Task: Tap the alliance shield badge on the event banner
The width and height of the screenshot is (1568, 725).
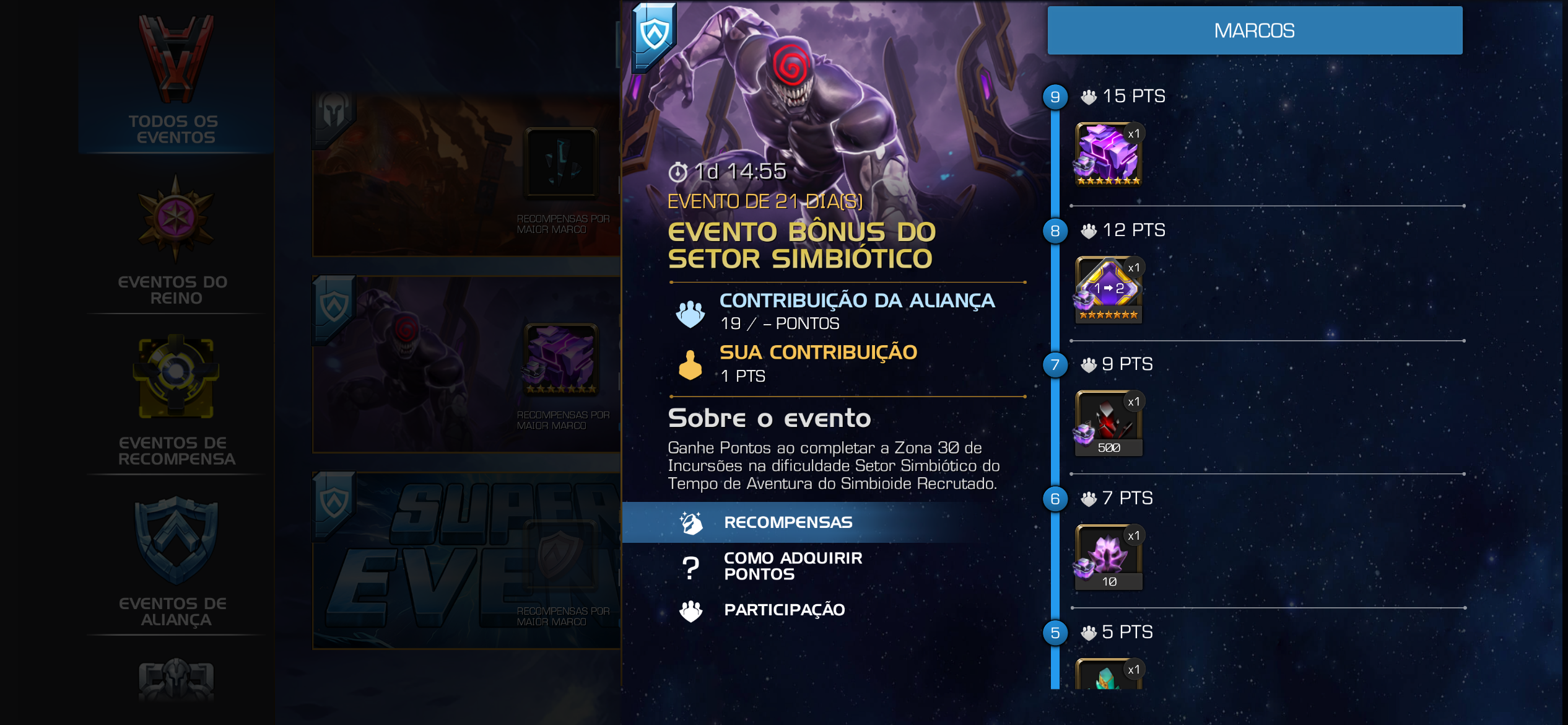Action: click(654, 36)
